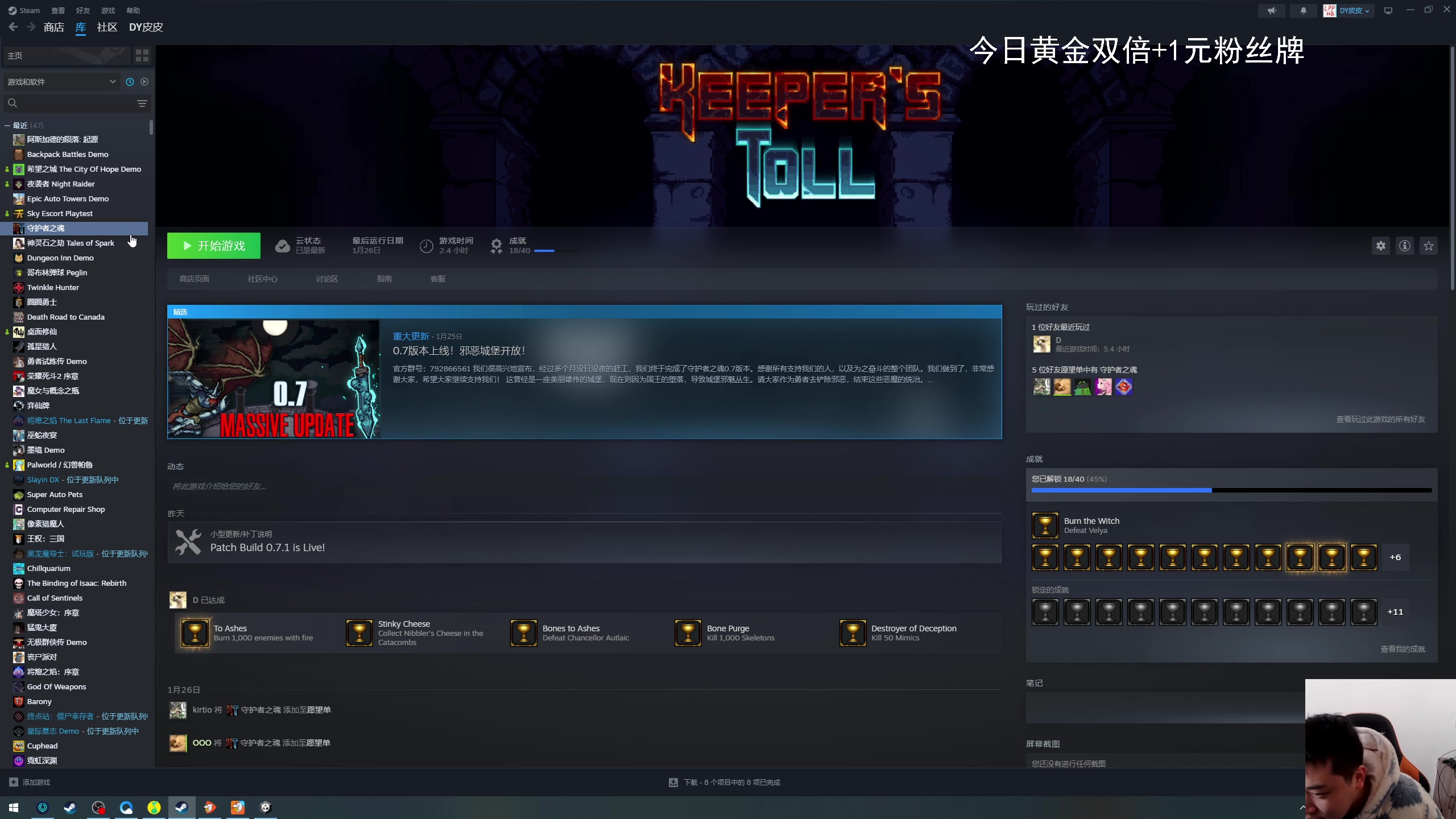Open the 商店页面 link

pyautogui.click(x=195, y=279)
